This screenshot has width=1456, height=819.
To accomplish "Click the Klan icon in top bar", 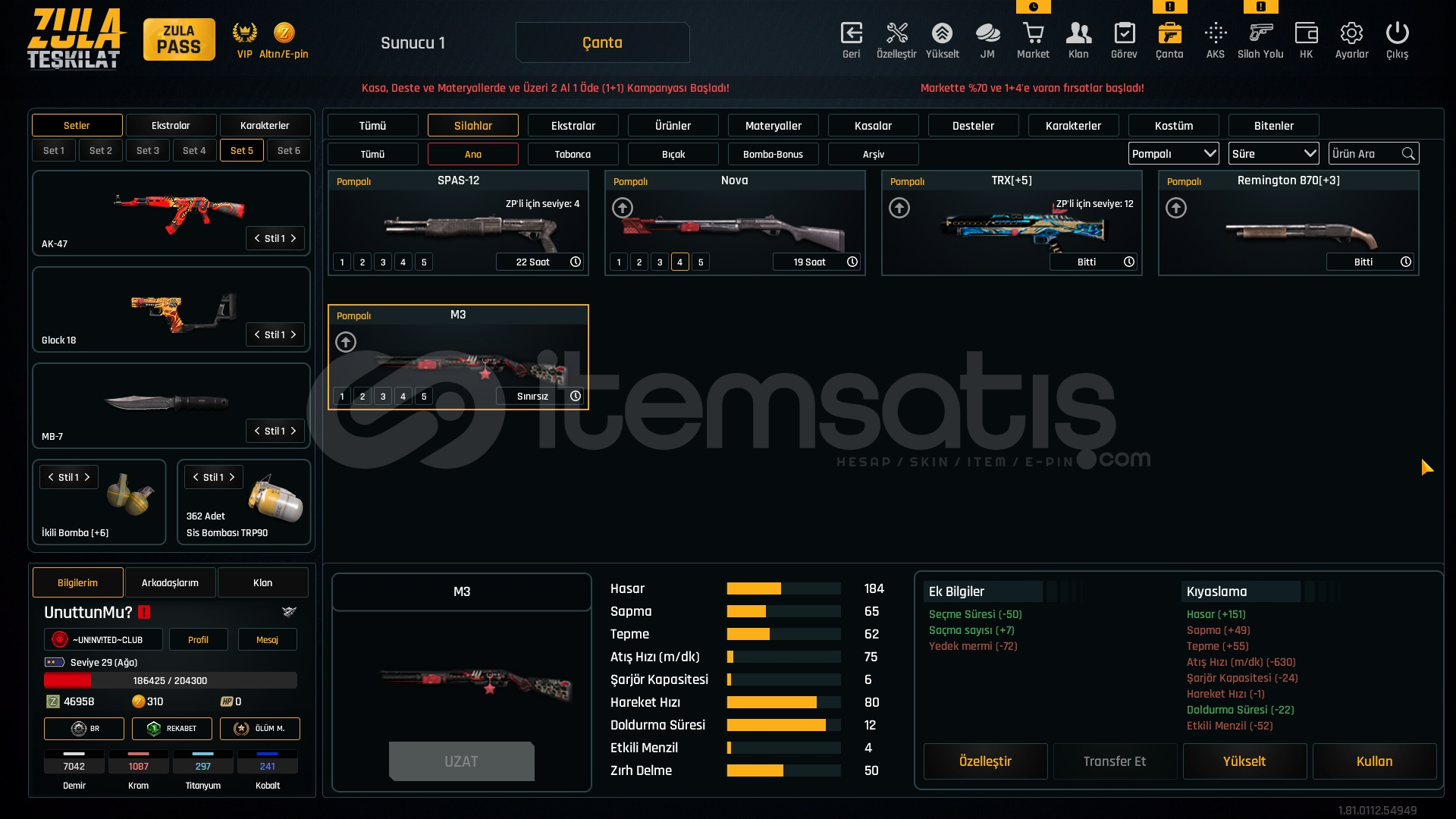I will tap(1078, 34).
